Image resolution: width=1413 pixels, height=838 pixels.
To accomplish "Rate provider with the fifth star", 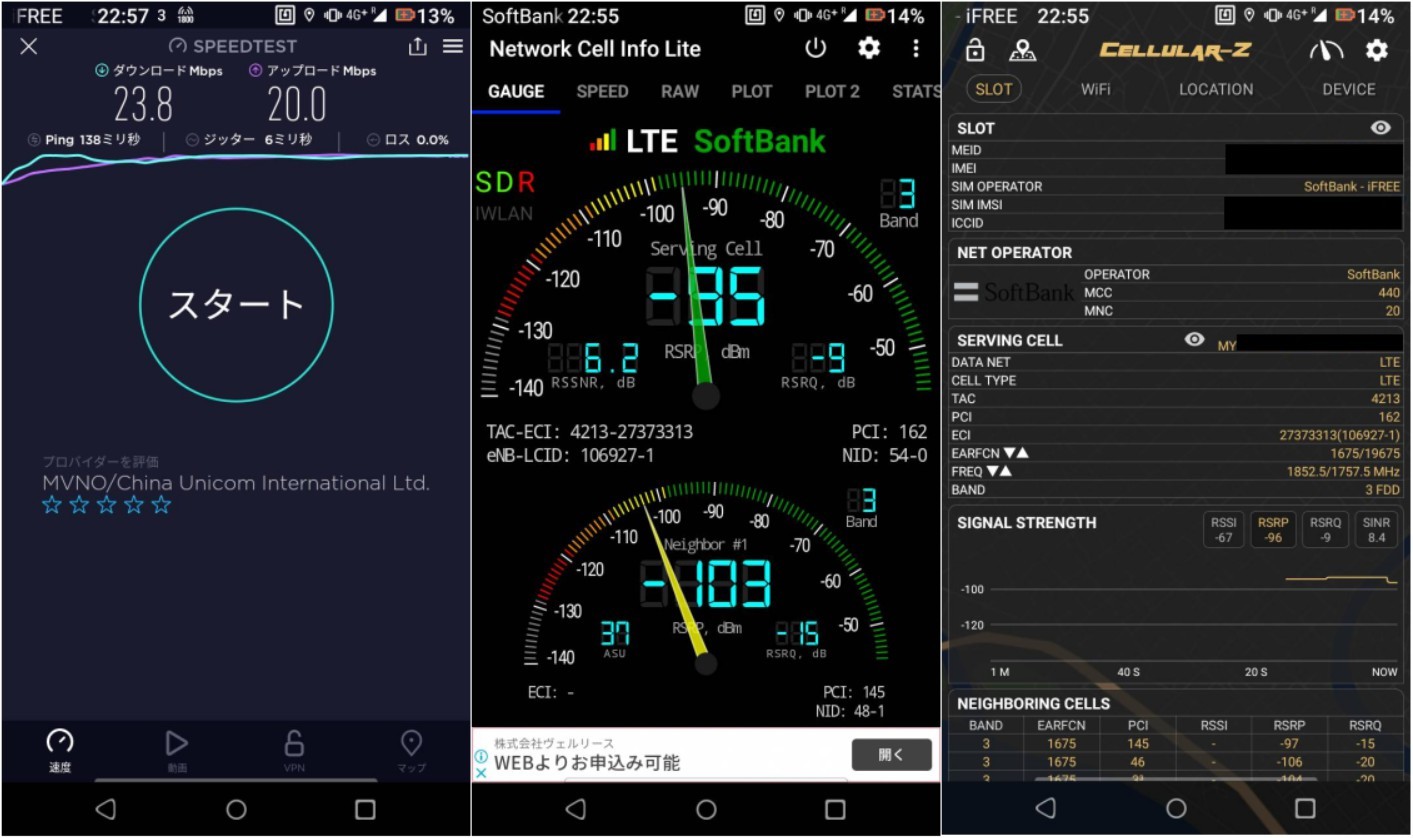I will coord(162,506).
